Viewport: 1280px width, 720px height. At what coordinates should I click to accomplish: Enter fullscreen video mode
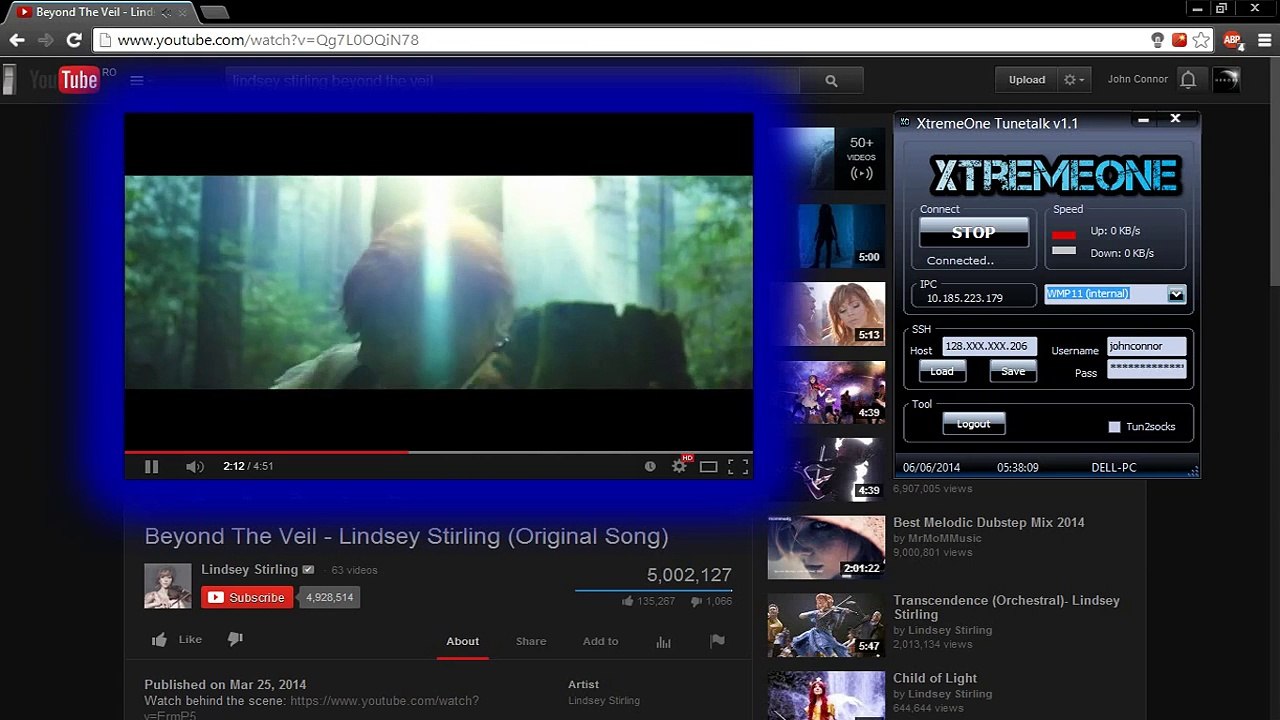tap(738, 466)
